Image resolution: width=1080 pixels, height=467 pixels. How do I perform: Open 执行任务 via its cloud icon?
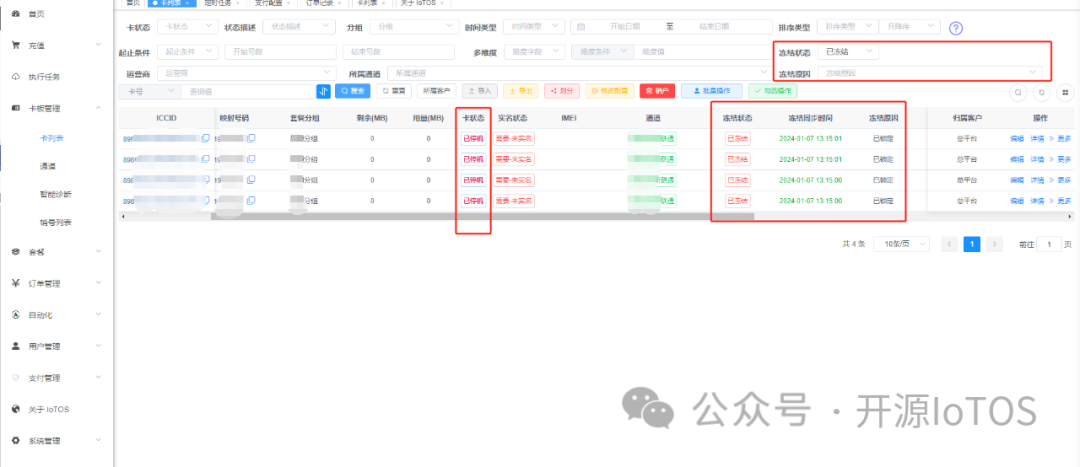15,76
